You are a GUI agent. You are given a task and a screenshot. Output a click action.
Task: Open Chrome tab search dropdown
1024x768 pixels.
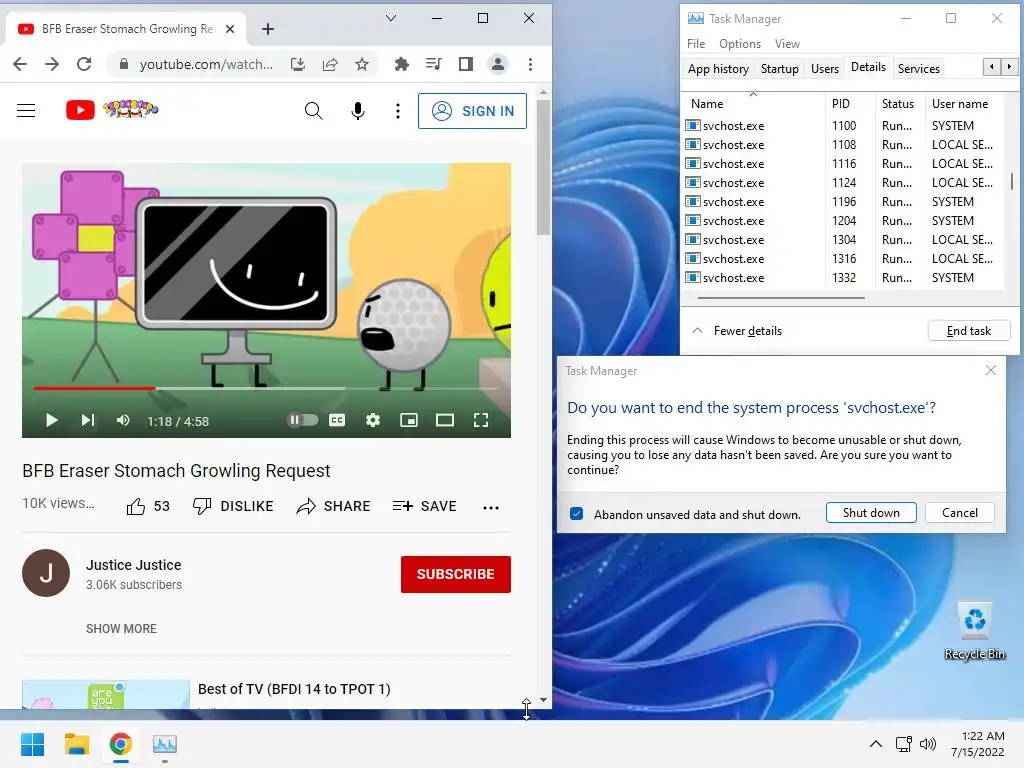click(x=391, y=18)
